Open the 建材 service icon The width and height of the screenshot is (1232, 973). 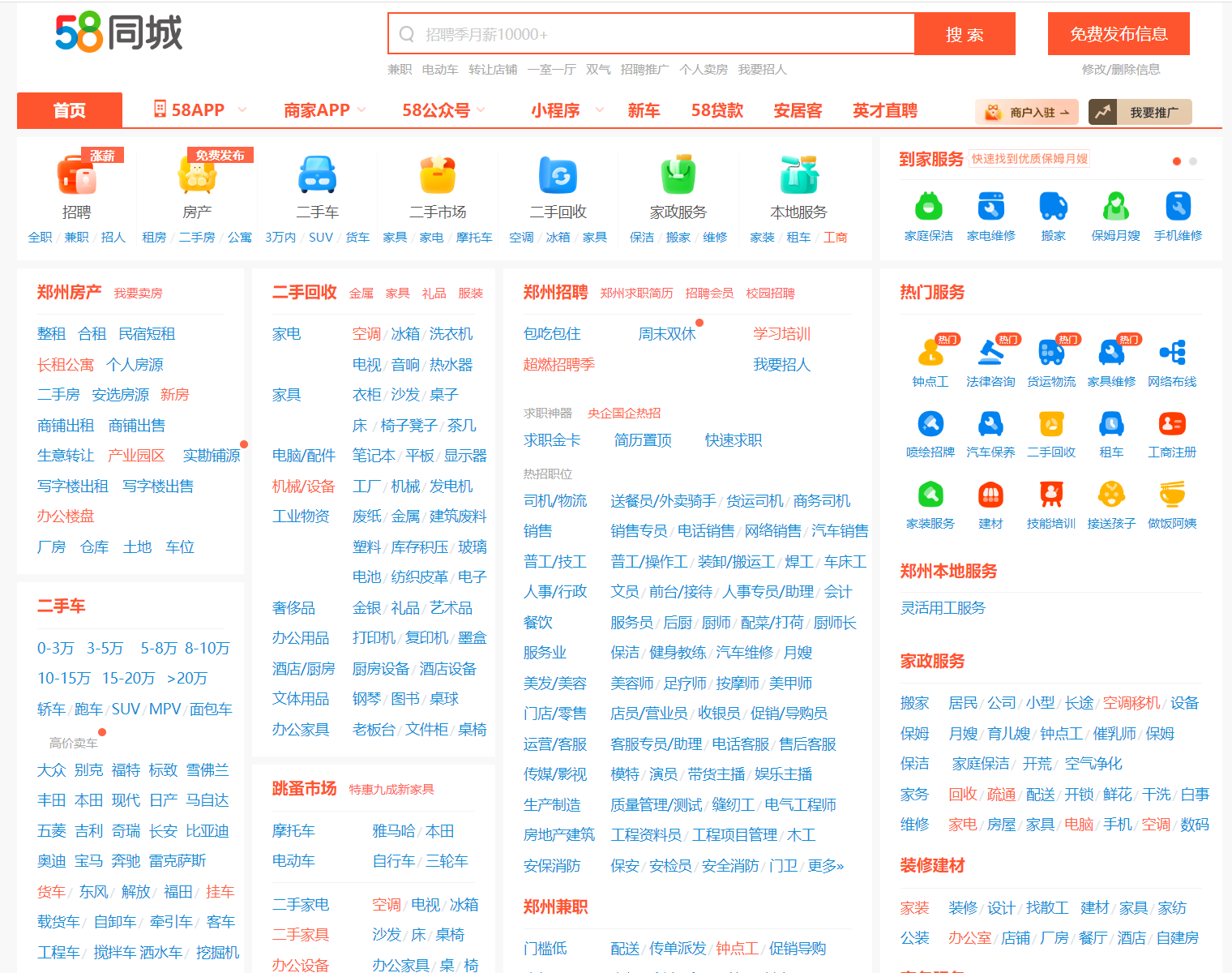pos(990,495)
